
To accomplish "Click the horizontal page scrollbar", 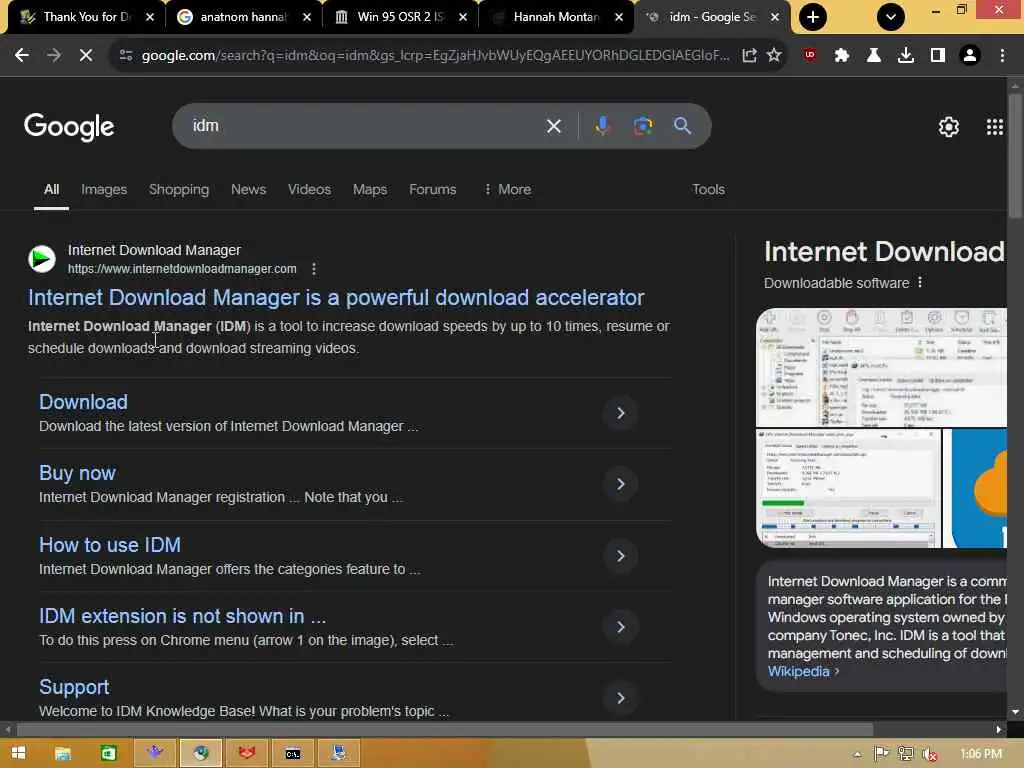I will click(x=444, y=729).
